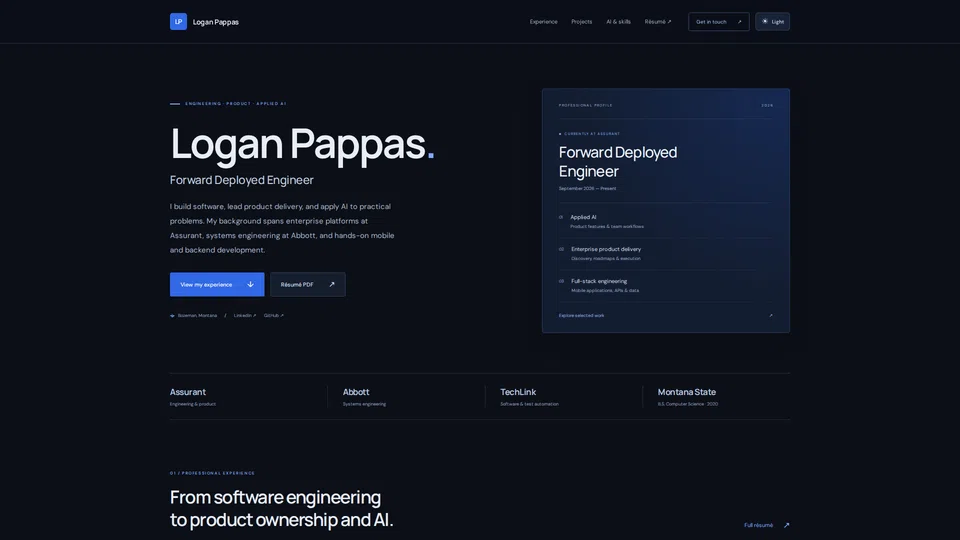Click the 01 / Professional Experience label
The image size is (960, 540).
pyautogui.click(x=212, y=473)
